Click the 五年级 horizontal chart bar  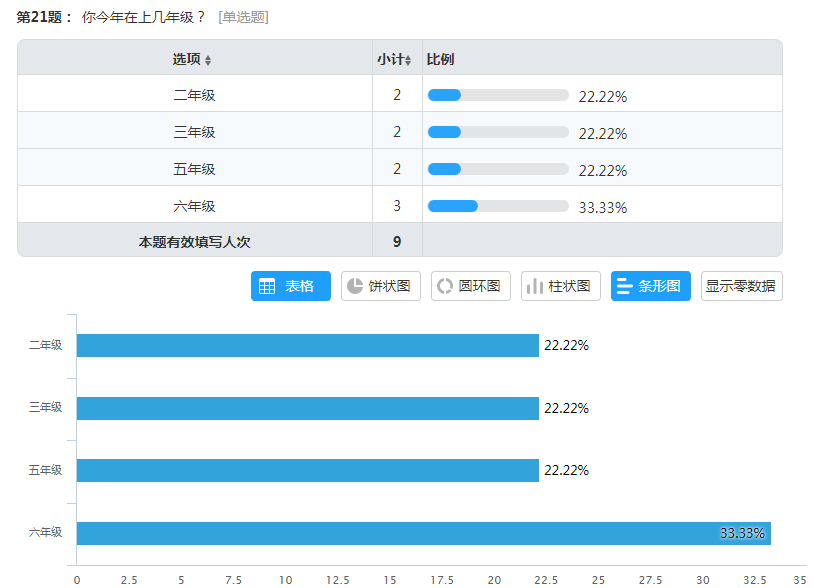(308, 471)
